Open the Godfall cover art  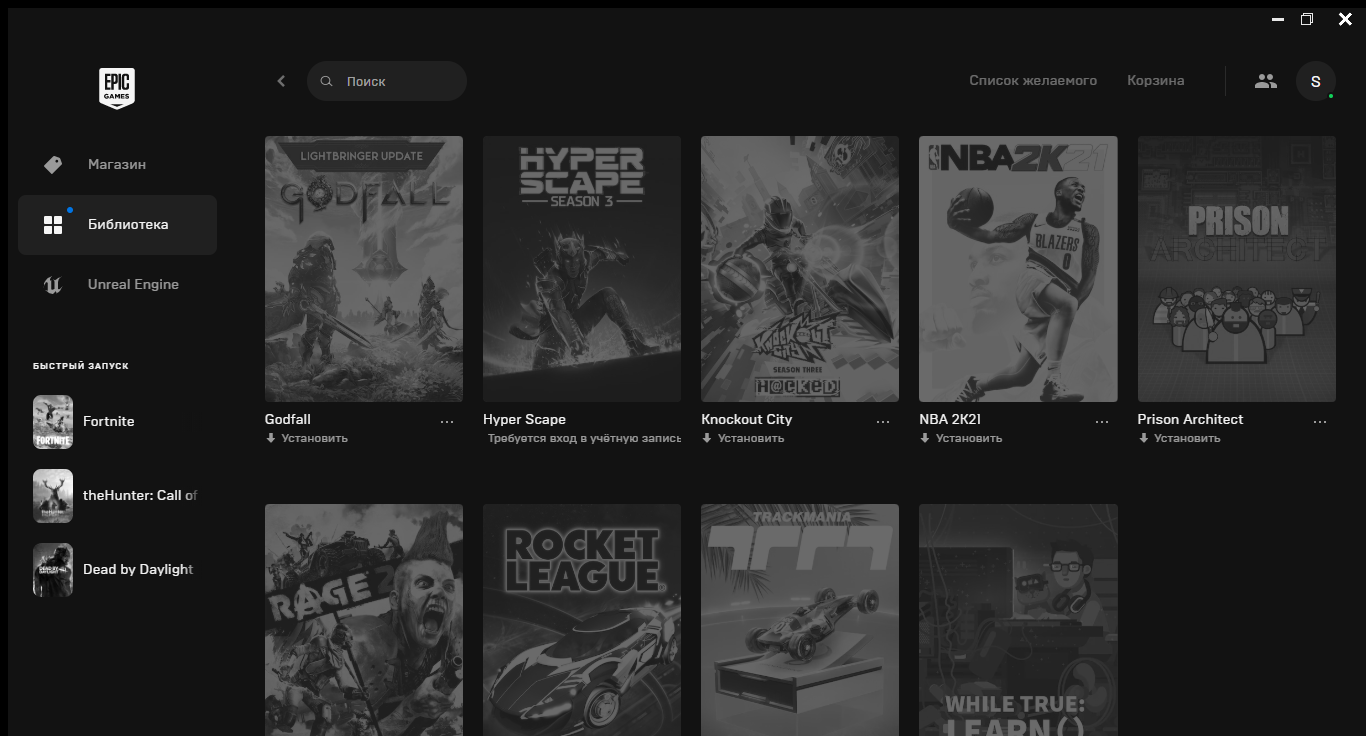tap(364, 269)
